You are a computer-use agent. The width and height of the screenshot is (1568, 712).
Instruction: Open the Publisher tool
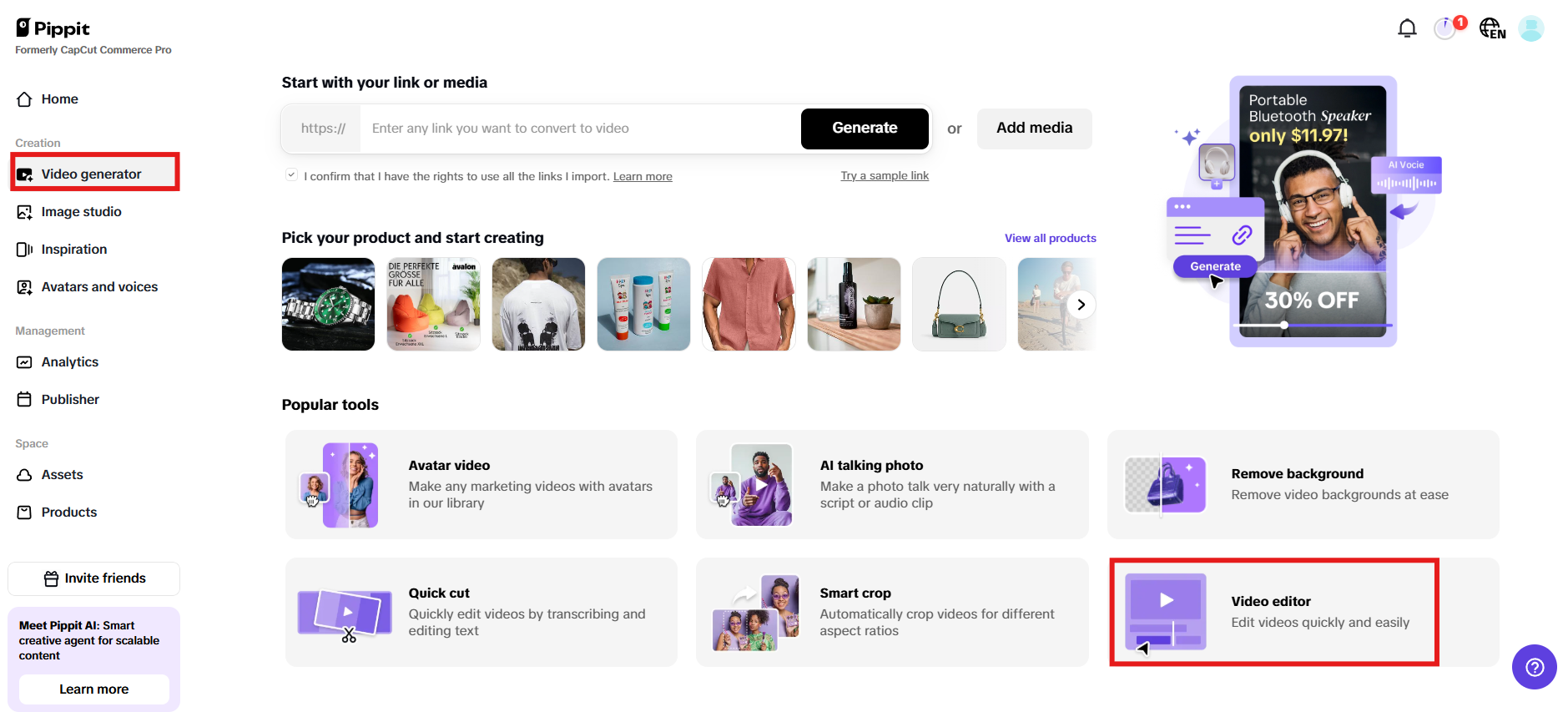70,399
